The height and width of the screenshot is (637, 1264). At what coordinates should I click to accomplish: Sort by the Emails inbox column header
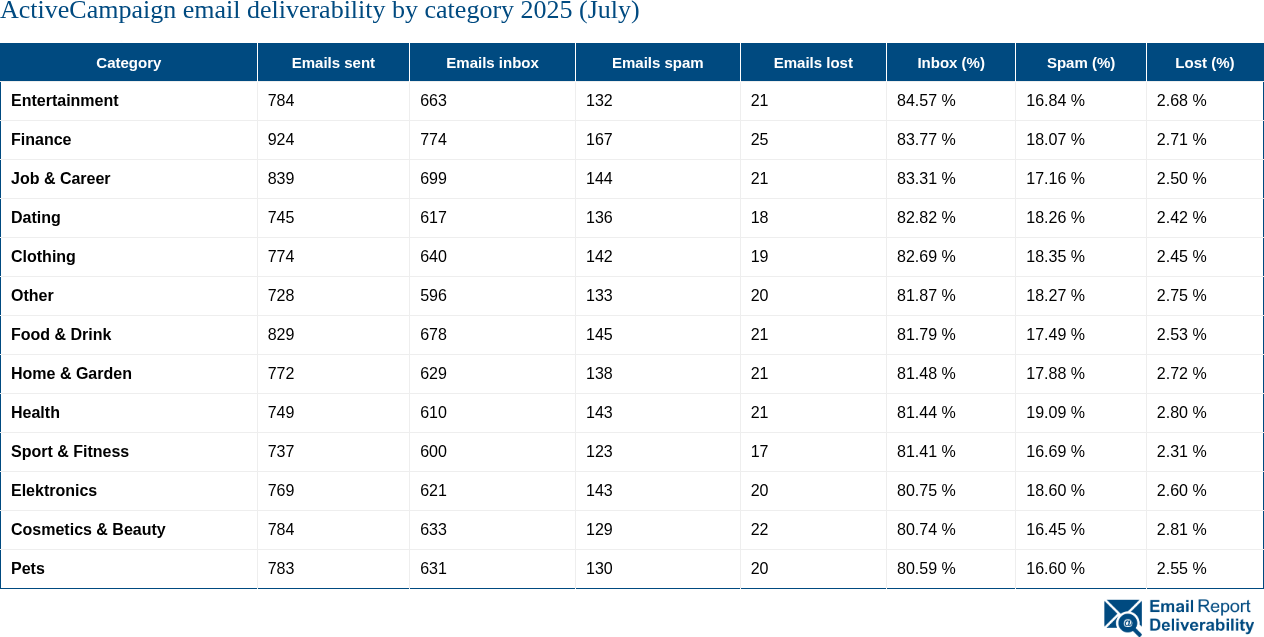492,62
